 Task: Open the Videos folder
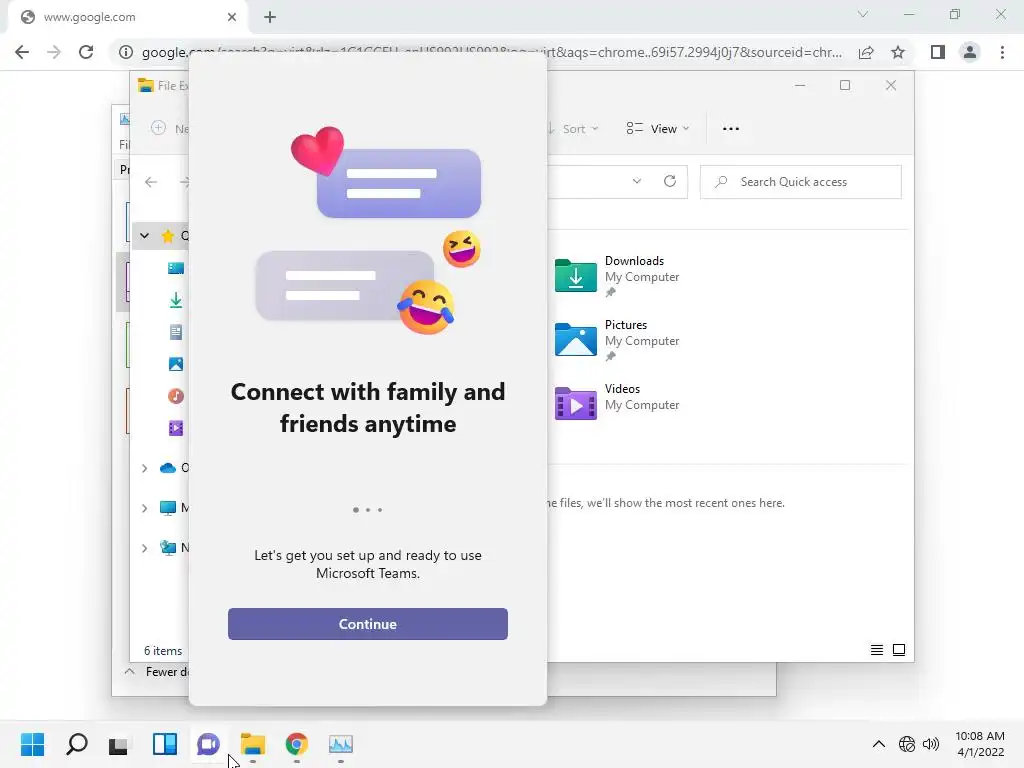[x=618, y=404]
